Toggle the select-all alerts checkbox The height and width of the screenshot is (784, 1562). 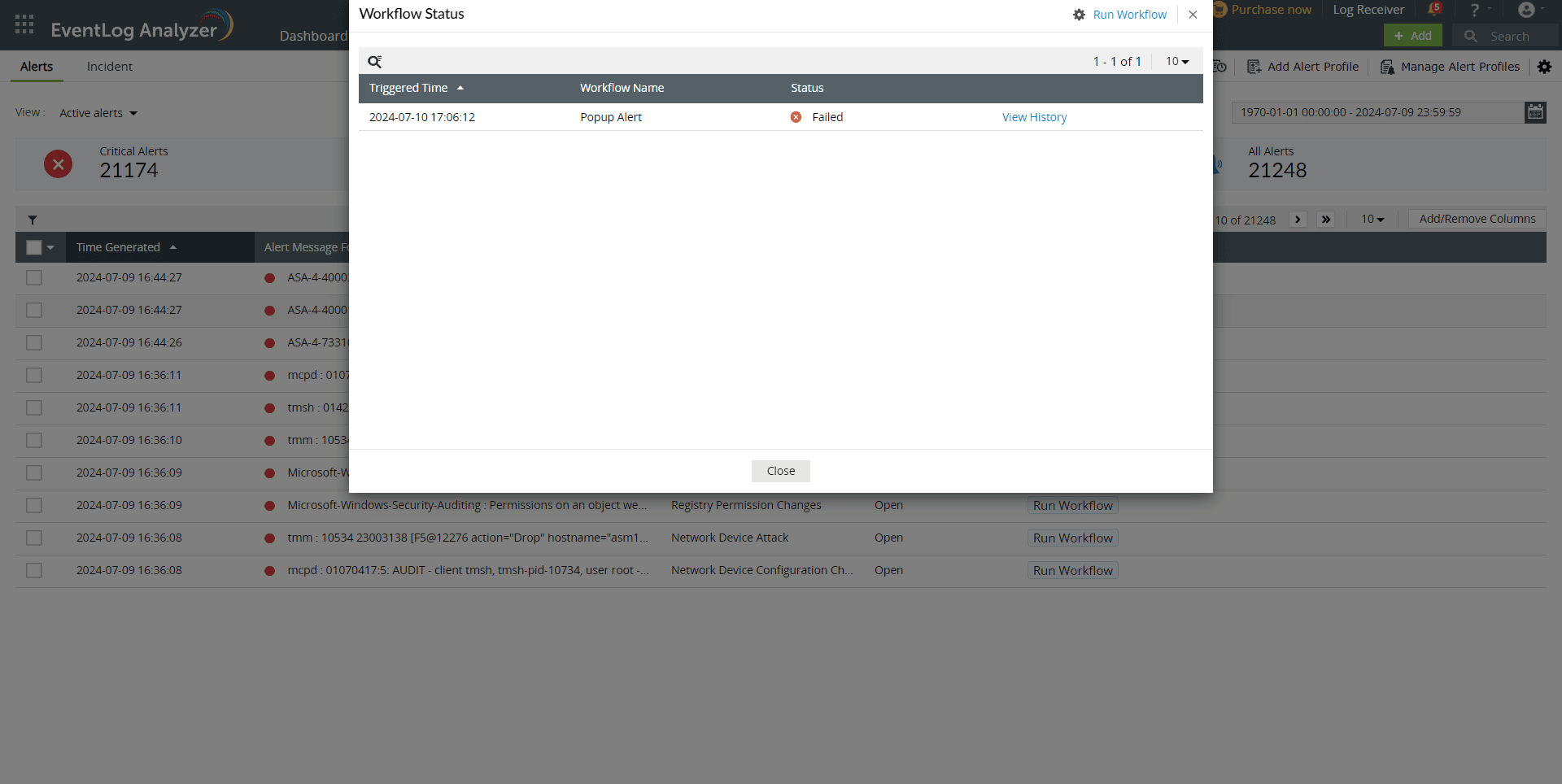33,247
